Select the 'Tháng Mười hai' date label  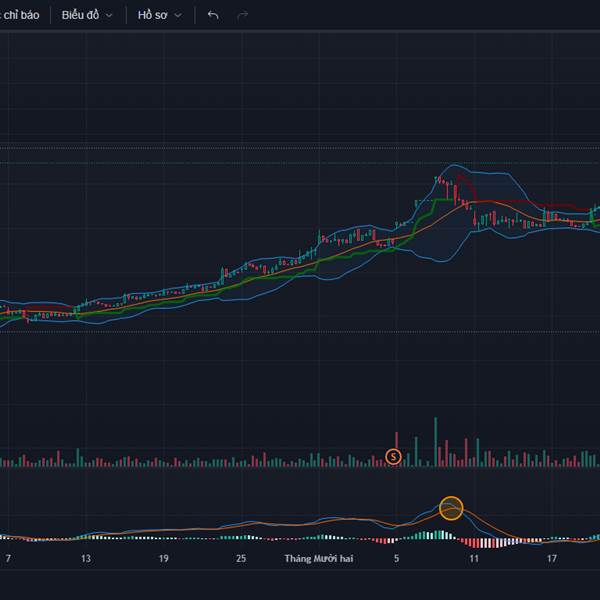coord(319,559)
